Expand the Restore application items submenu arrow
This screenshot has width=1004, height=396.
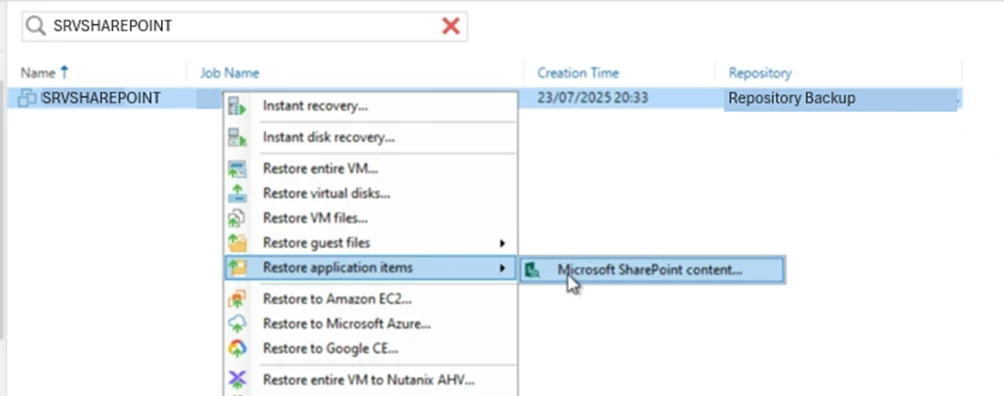tap(503, 268)
